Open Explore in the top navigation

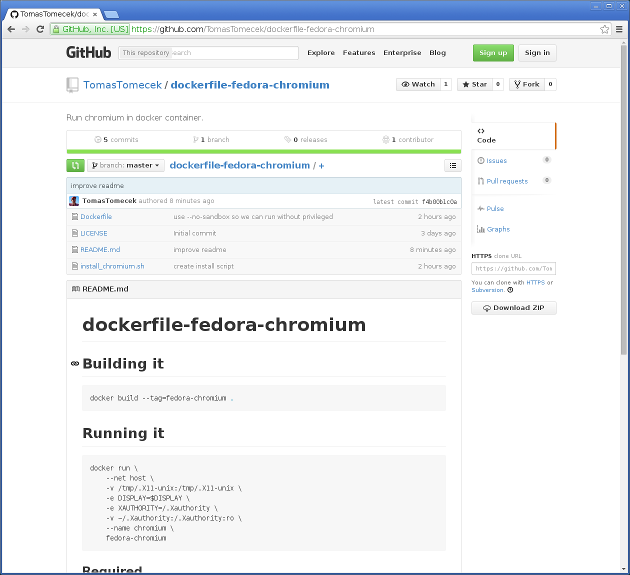click(x=321, y=53)
